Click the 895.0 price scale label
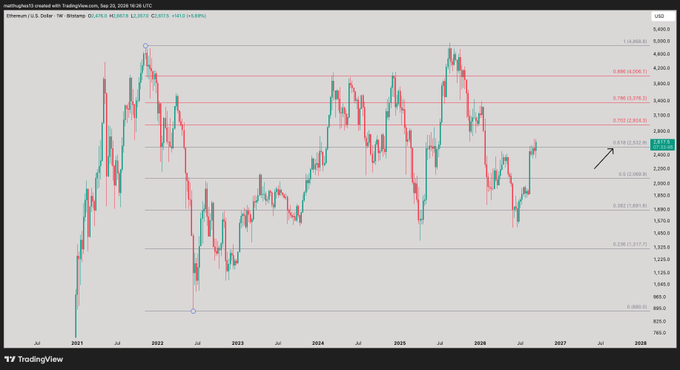680x370 pixels. [660, 309]
